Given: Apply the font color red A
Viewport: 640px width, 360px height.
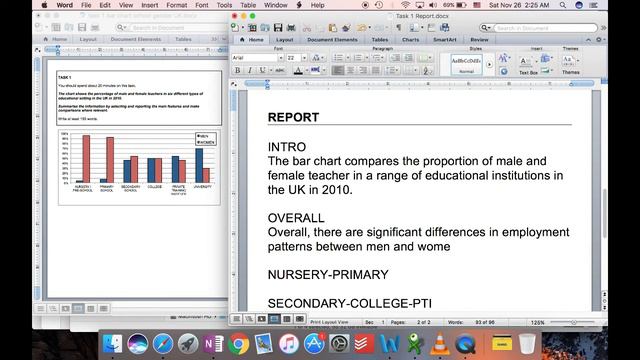Looking at the screenshot, I should point(298,70).
